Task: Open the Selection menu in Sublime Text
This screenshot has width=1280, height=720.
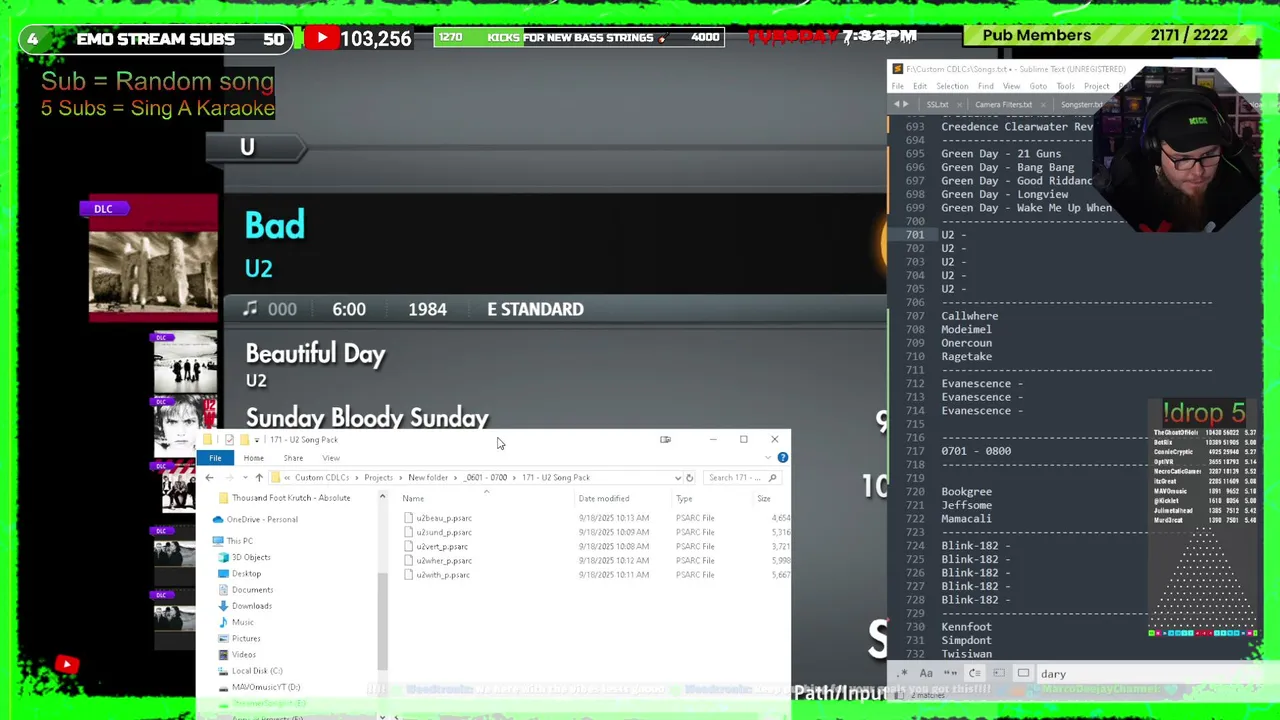Action: tap(952, 86)
